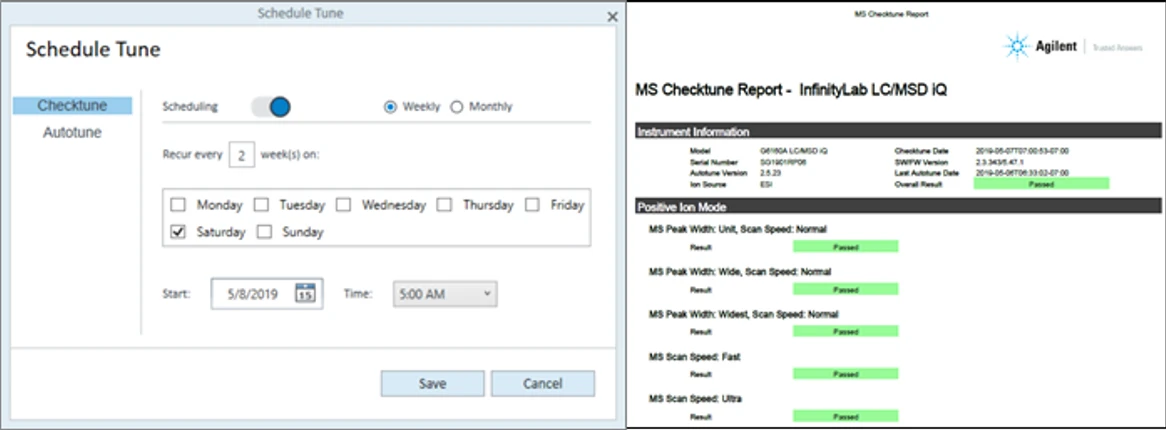Screen dimensions: 1166x430
Task: Check the Wednesday checkbox
Action: click(x=343, y=205)
